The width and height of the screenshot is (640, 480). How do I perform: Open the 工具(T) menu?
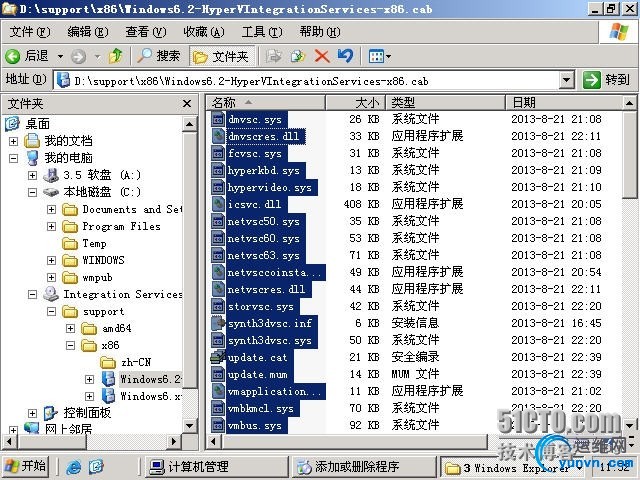[262, 31]
